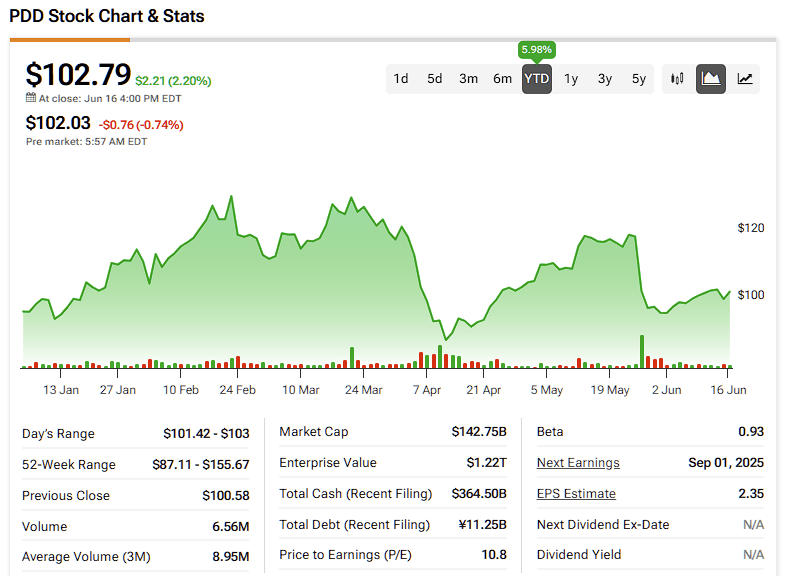Click the Beta value 0.93
The height and width of the screenshot is (576, 790).
[x=751, y=432]
